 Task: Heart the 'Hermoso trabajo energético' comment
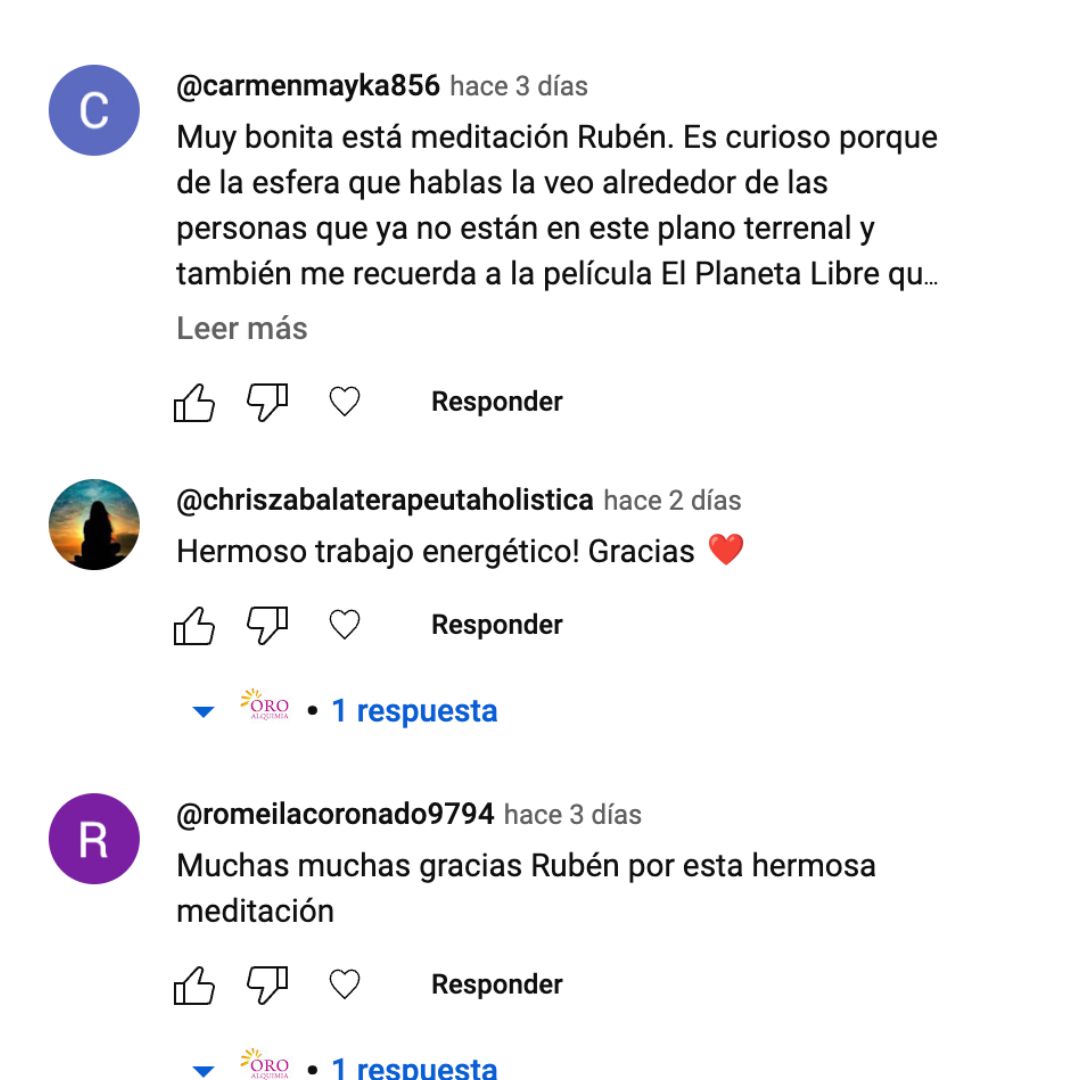pyautogui.click(x=344, y=625)
